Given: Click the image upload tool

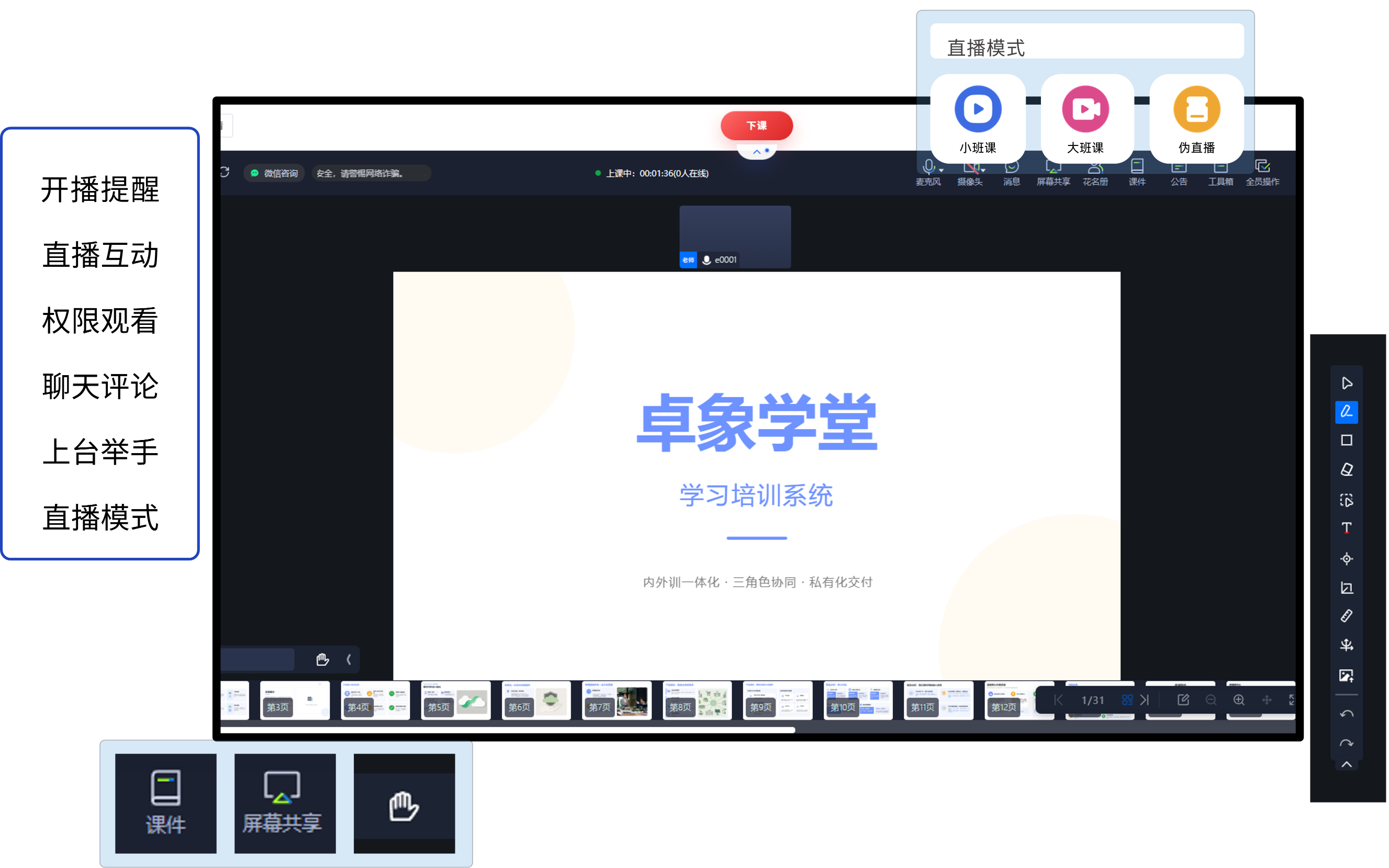Looking at the screenshot, I should pyautogui.click(x=1346, y=675).
